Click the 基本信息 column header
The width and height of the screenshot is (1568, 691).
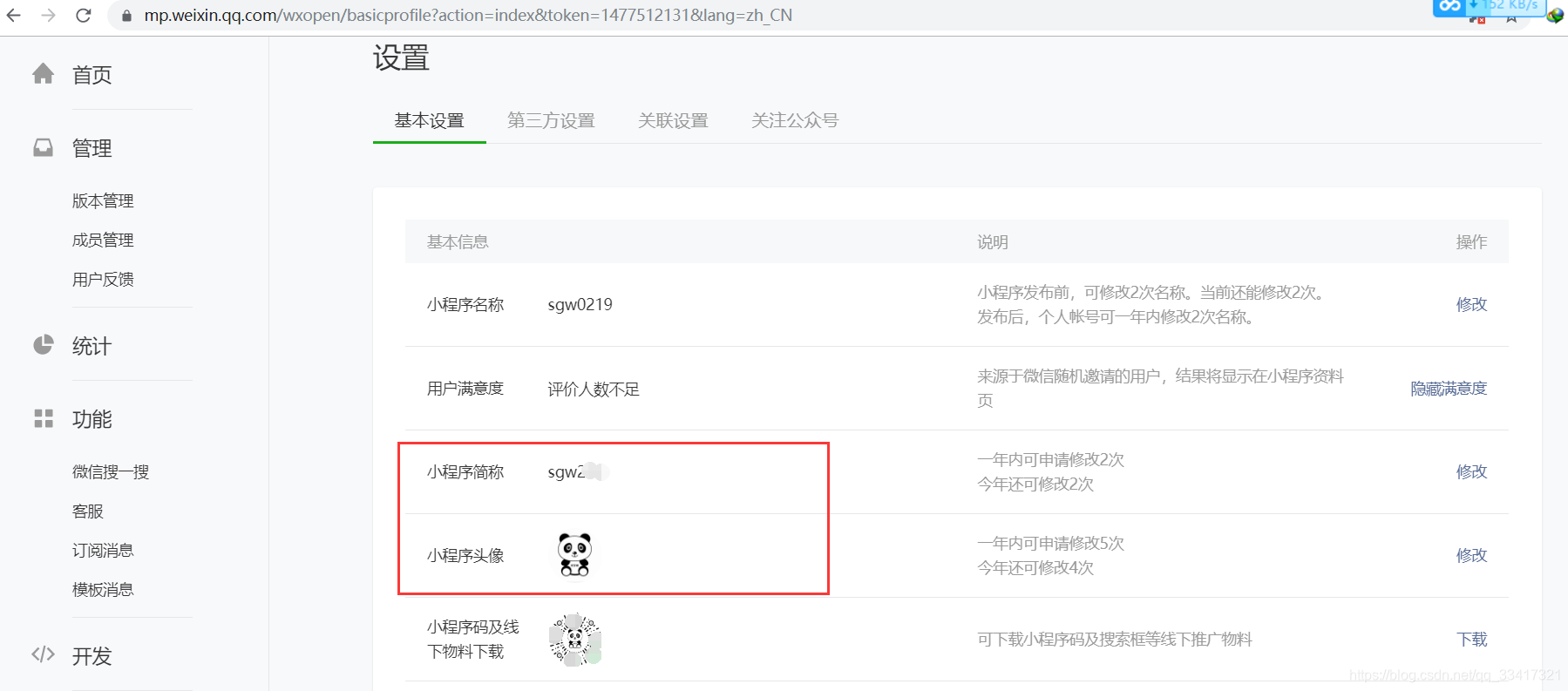click(458, 241)
